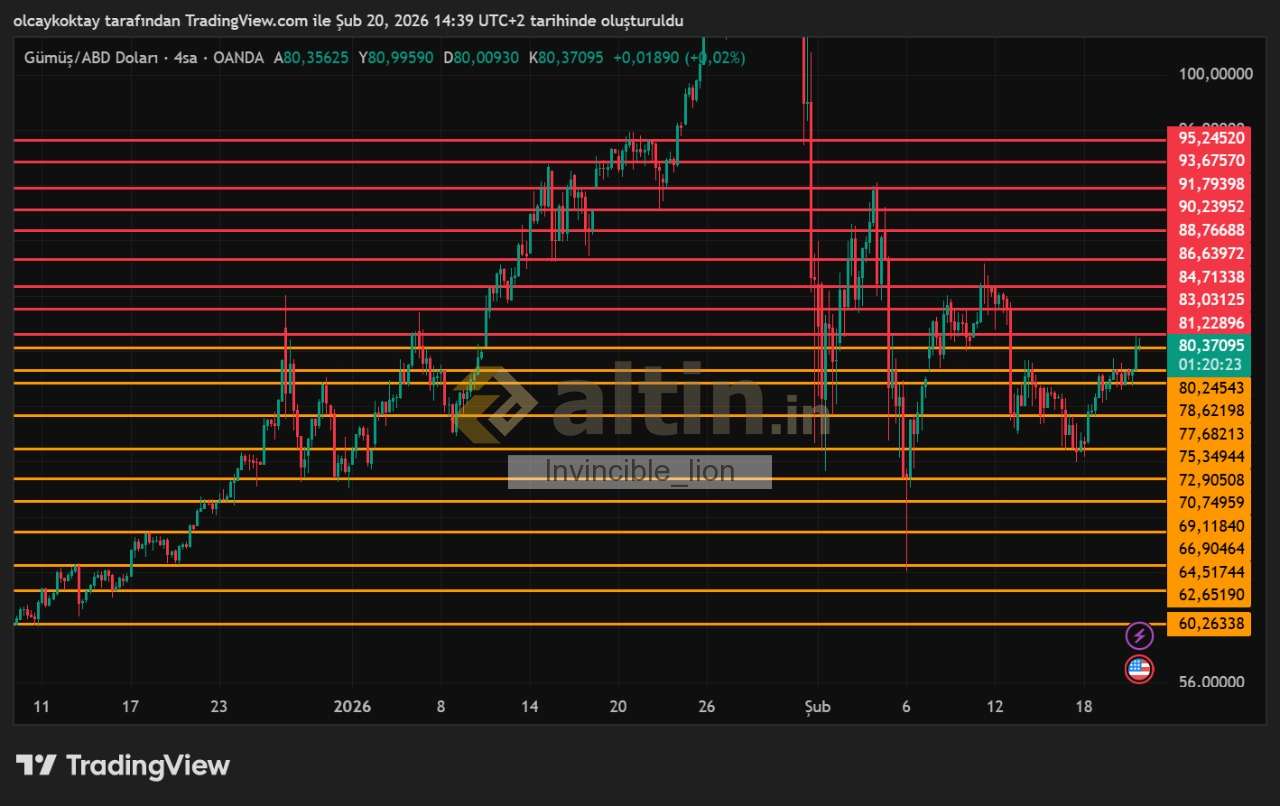The width and height of the screenshot is (1280, 806).
Task: Click the Invincible_lion watermark text
Action: (640, 471)
